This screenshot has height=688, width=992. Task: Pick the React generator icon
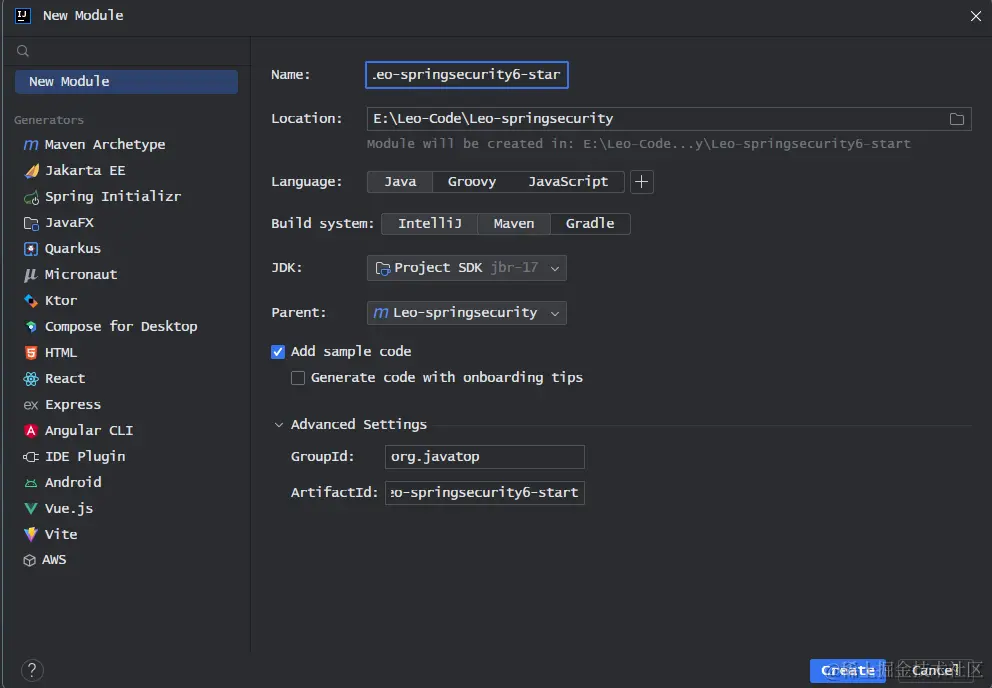(x=30, y=378)
